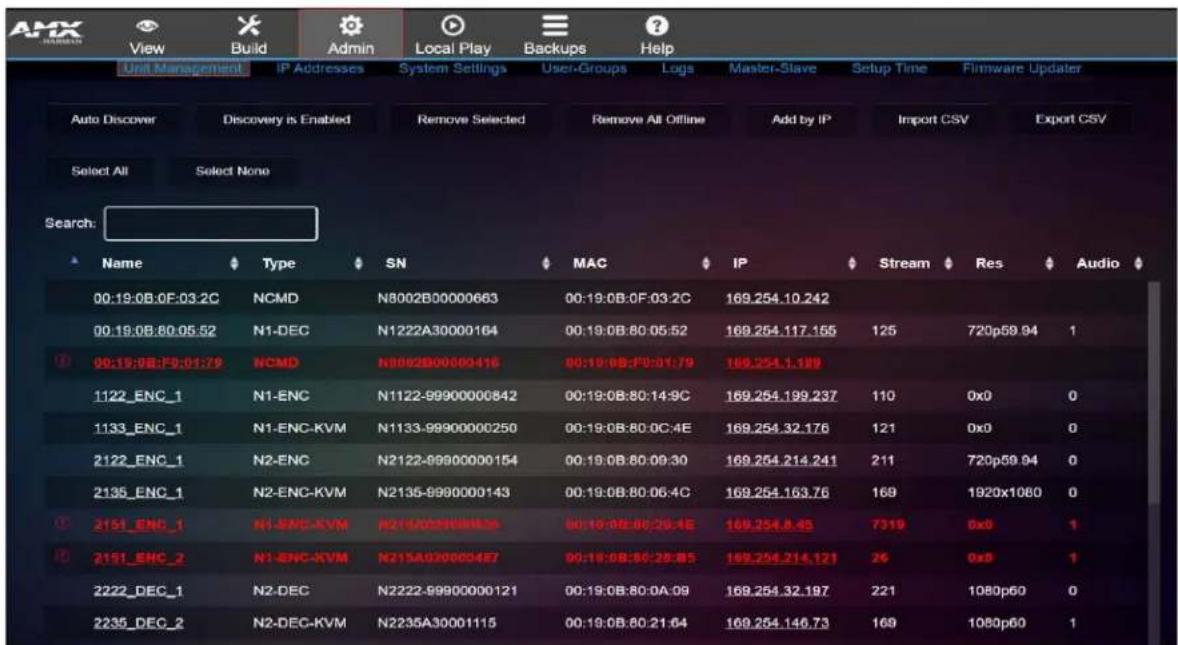This screenshot has height=645, width=1178.
Task: Click Remove Selected button
Action: point(471,119)
